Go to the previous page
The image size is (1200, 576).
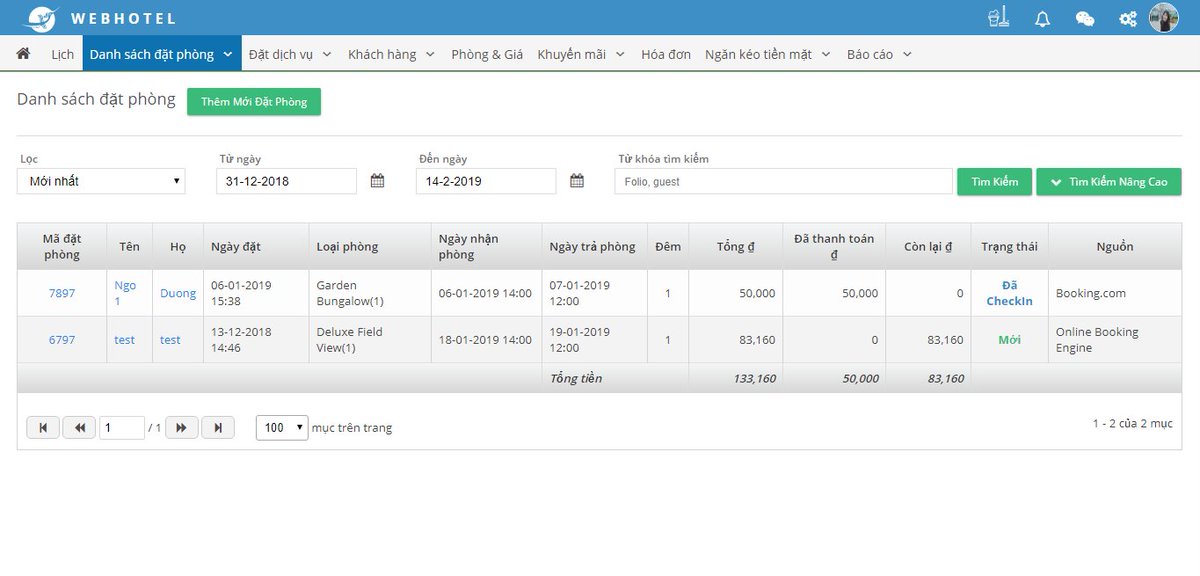[x=79, y=428]
